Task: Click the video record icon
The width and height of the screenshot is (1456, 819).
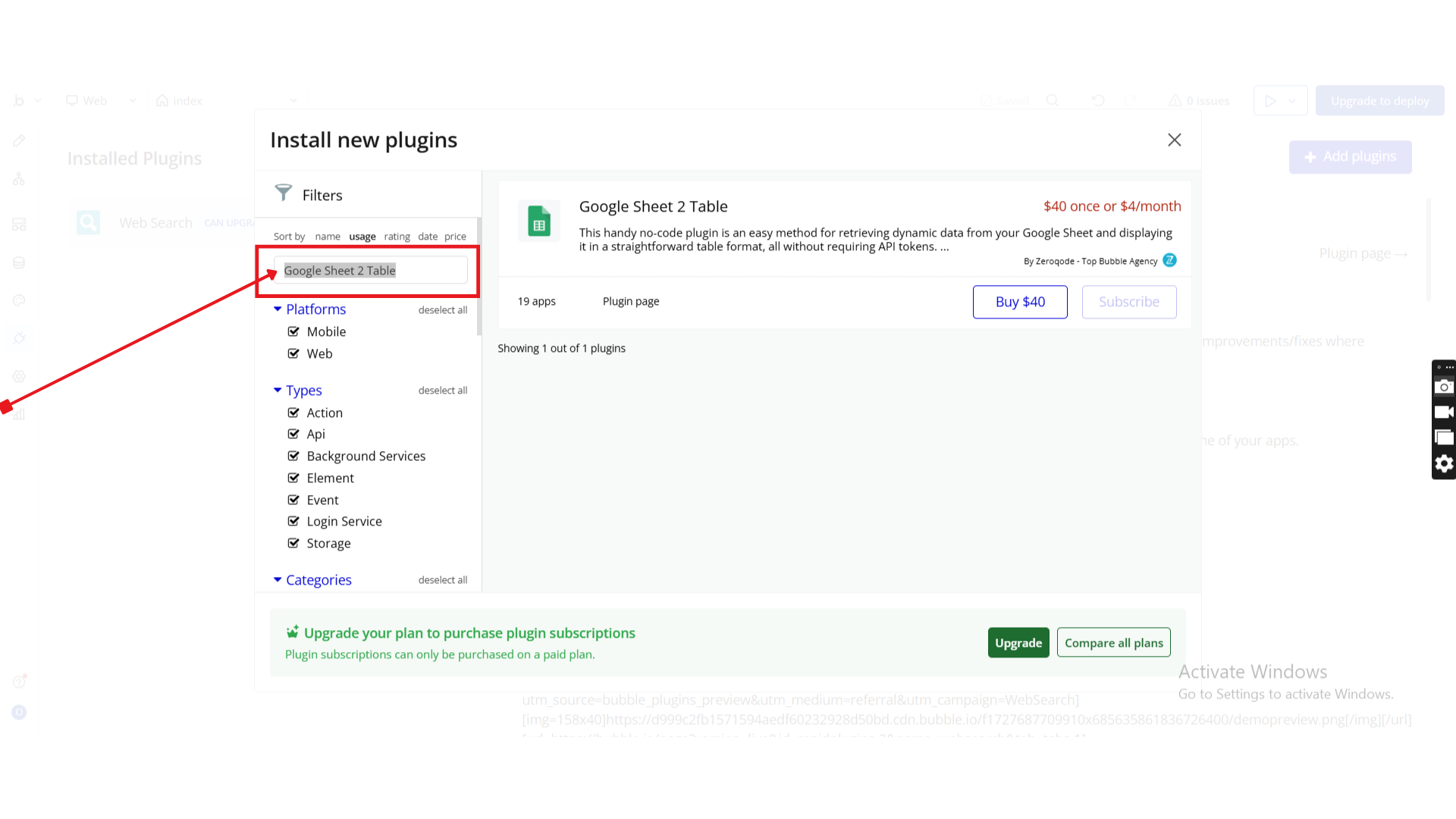Action: coord(1444,412)
